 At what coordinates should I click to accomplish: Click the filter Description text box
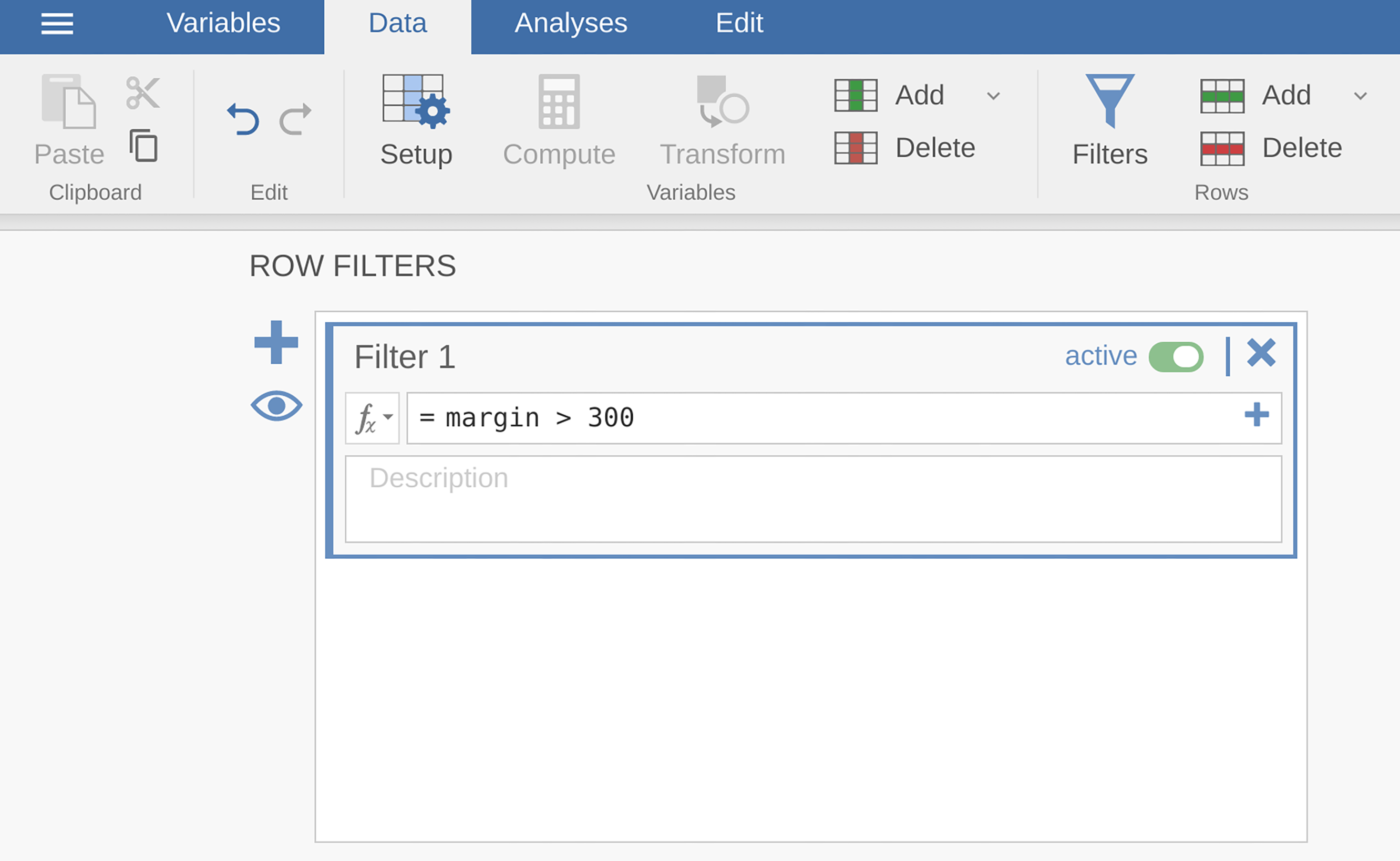click(814, 499)
